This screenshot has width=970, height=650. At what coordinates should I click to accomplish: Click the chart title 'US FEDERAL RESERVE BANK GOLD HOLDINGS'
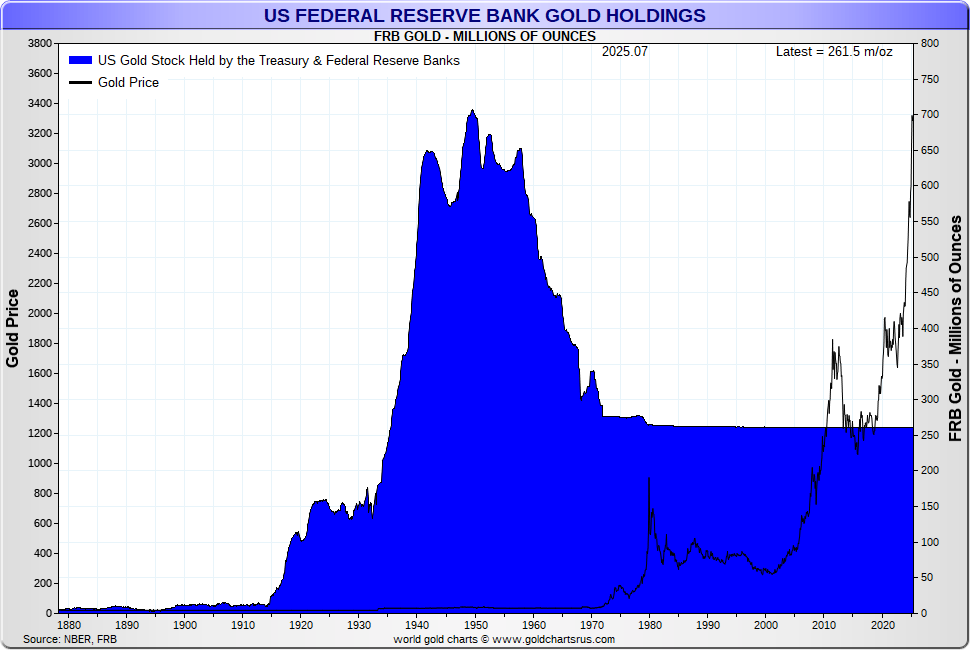484,15
